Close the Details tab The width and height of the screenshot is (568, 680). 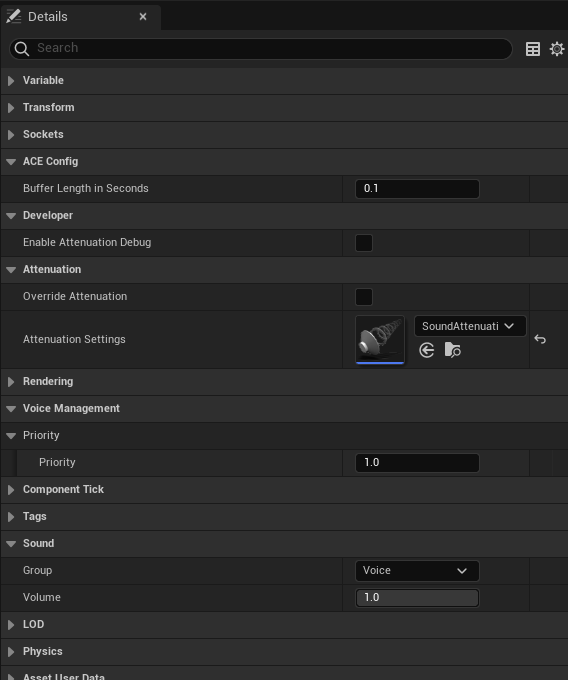[x=143, y=16]
